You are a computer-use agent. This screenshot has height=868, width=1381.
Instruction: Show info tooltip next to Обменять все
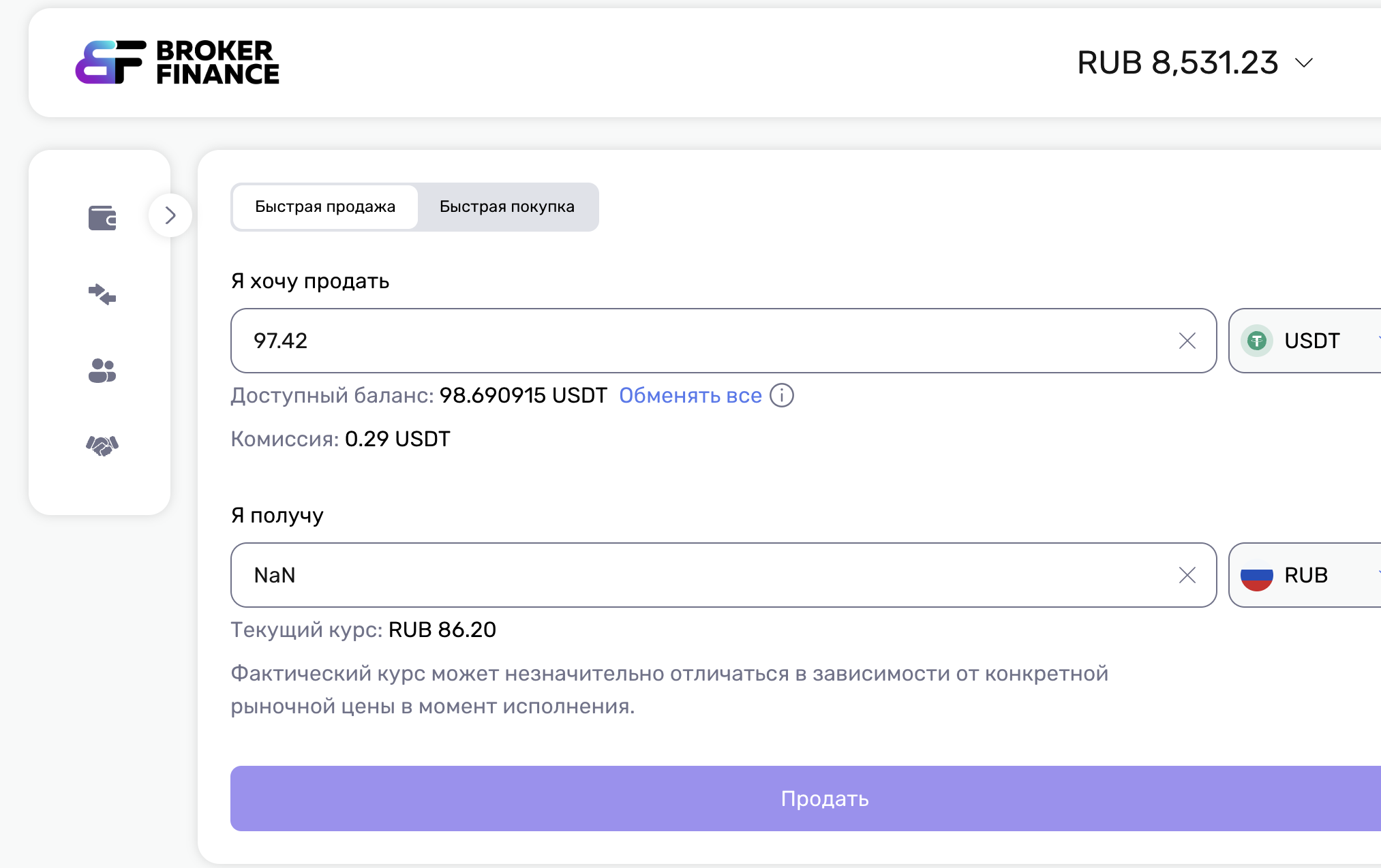782,395
